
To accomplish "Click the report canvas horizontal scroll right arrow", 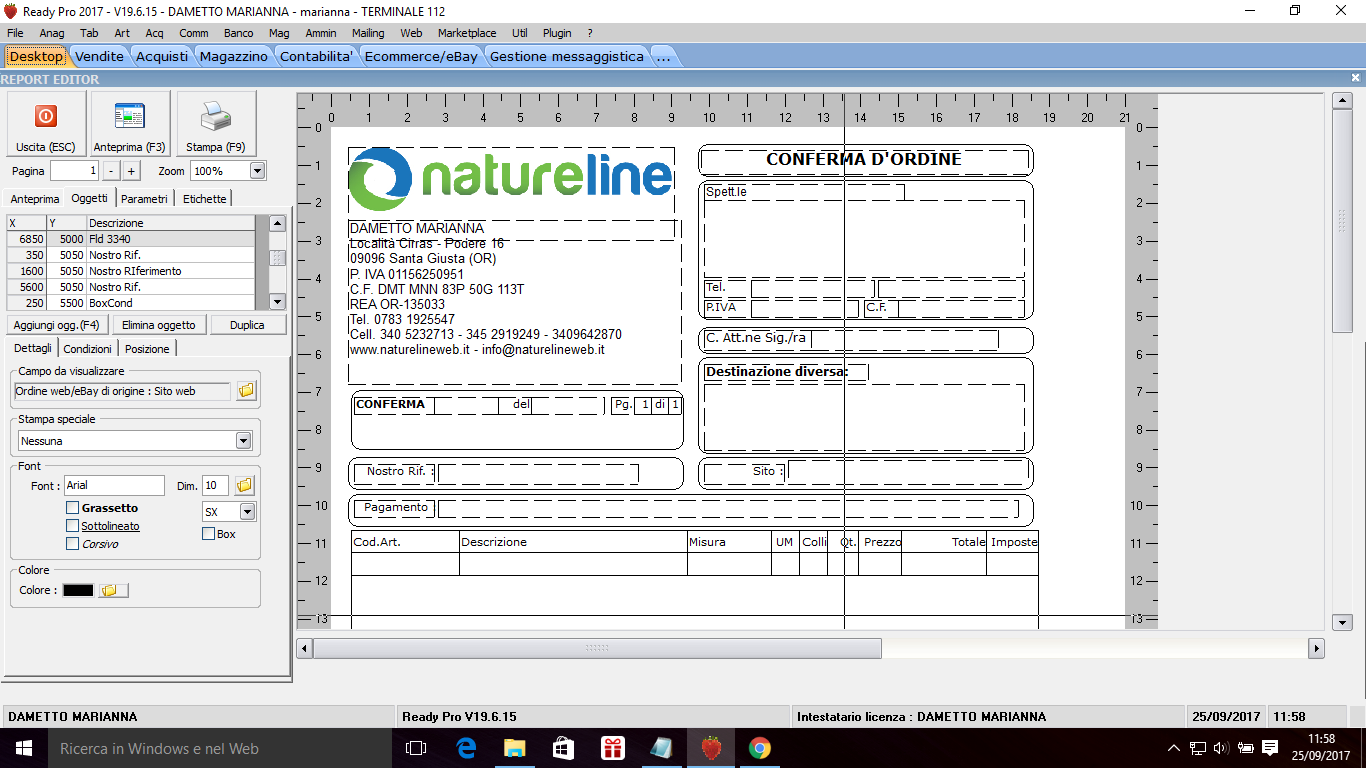I will 1316,648.
